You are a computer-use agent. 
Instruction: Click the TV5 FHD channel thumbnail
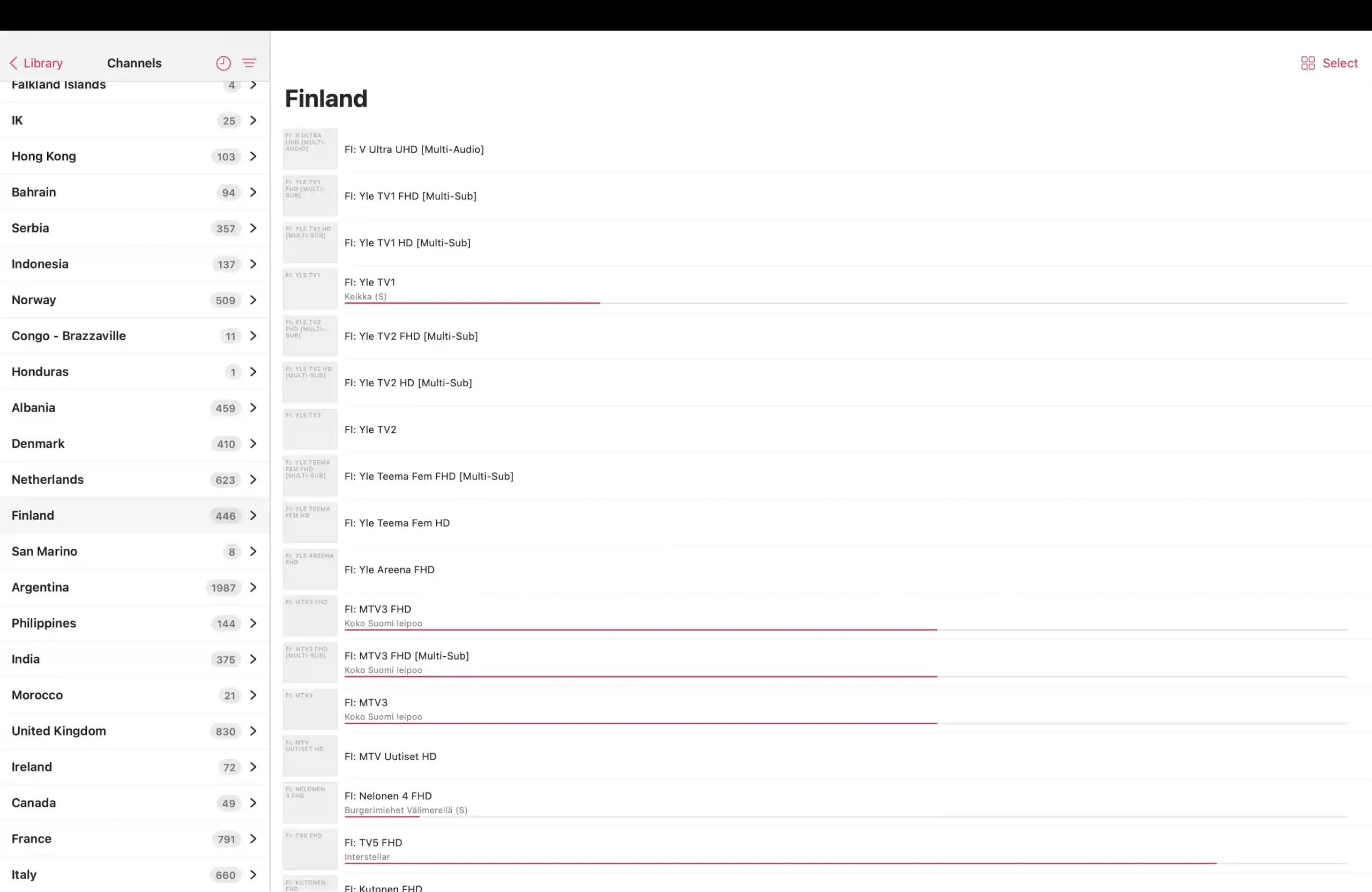[310, 849]
